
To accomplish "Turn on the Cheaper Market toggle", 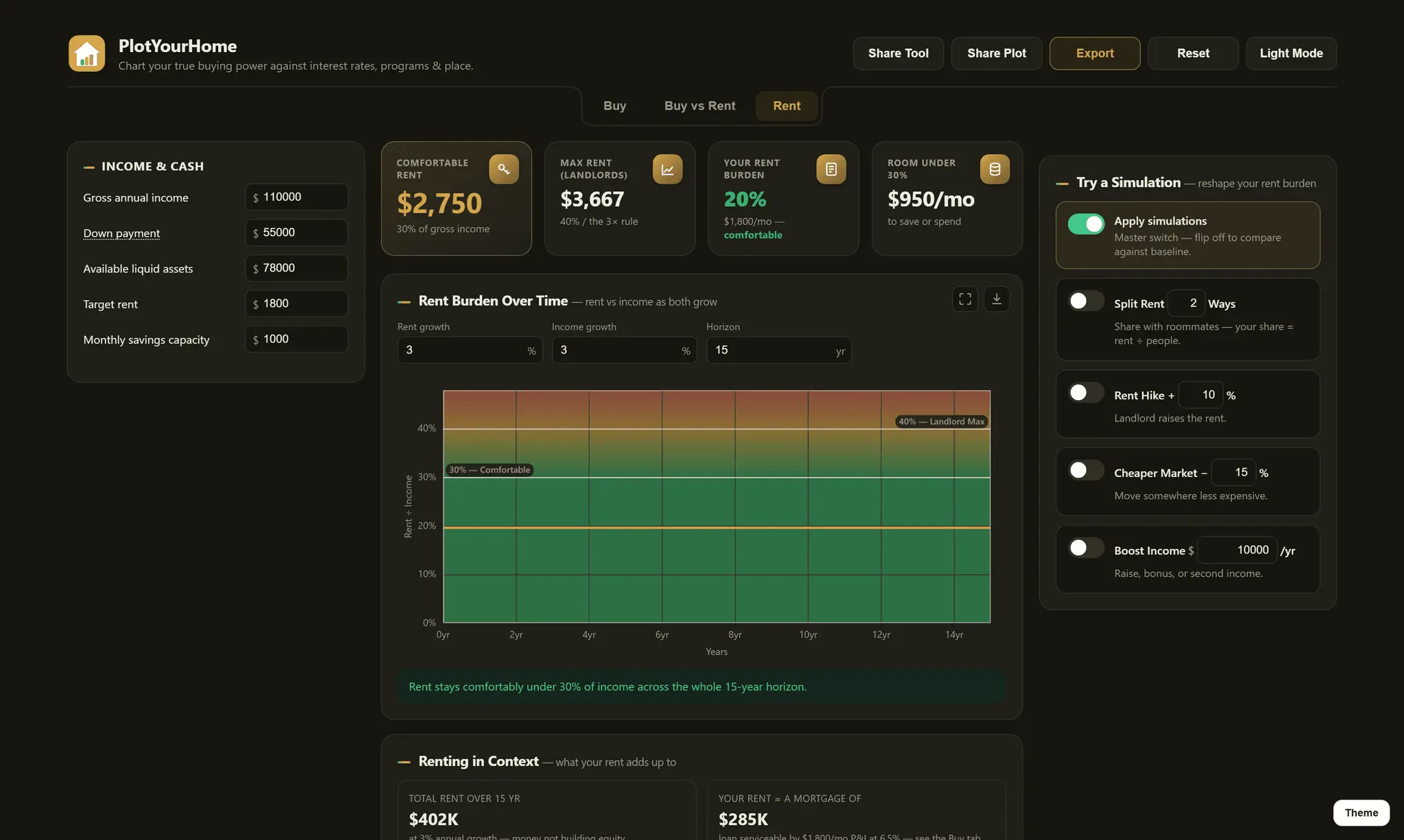I will pos(1086,470).
